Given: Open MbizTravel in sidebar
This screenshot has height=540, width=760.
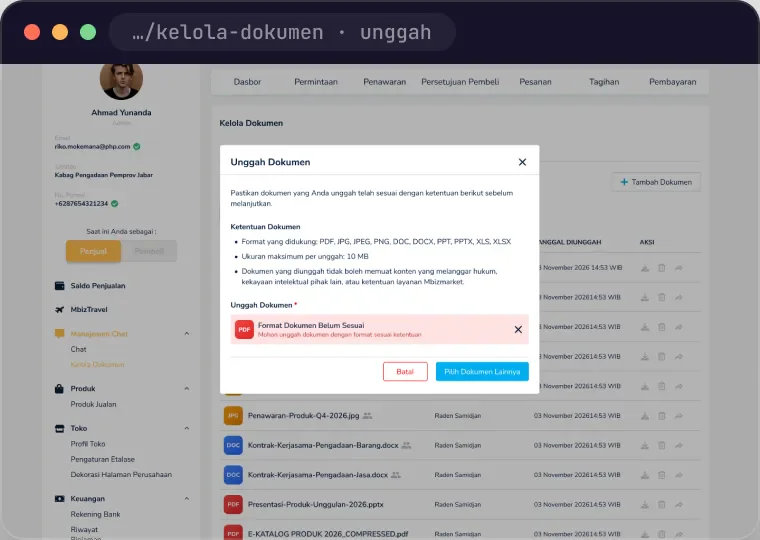Looking at the screenshot, I should pos(89,309).
